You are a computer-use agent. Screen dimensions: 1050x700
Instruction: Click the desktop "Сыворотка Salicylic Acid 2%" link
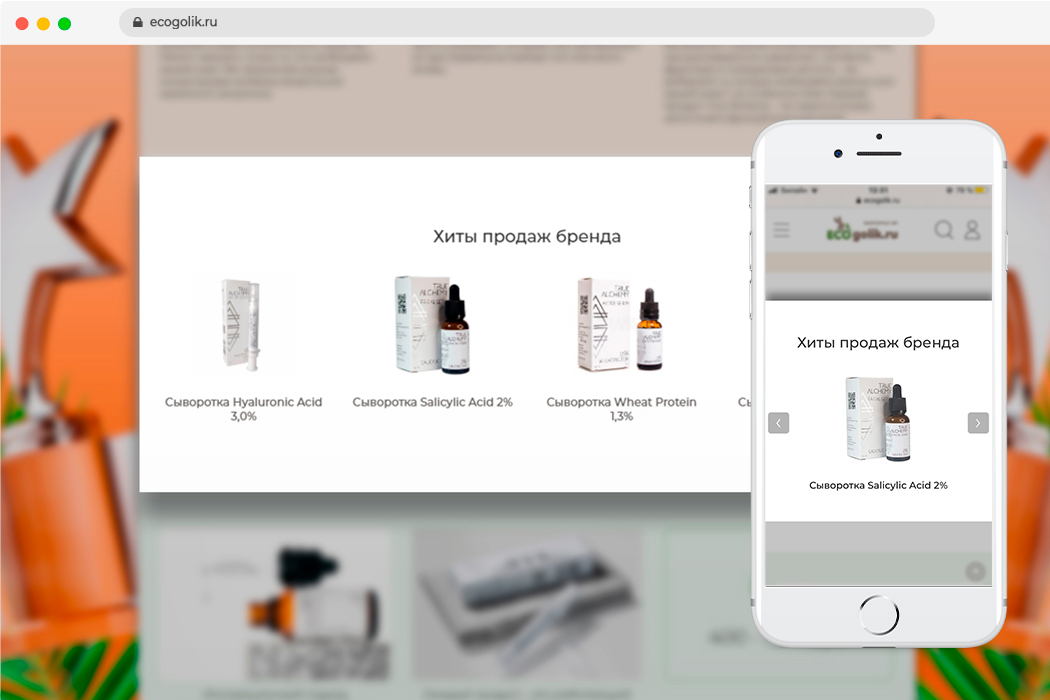tap(432, 402)
